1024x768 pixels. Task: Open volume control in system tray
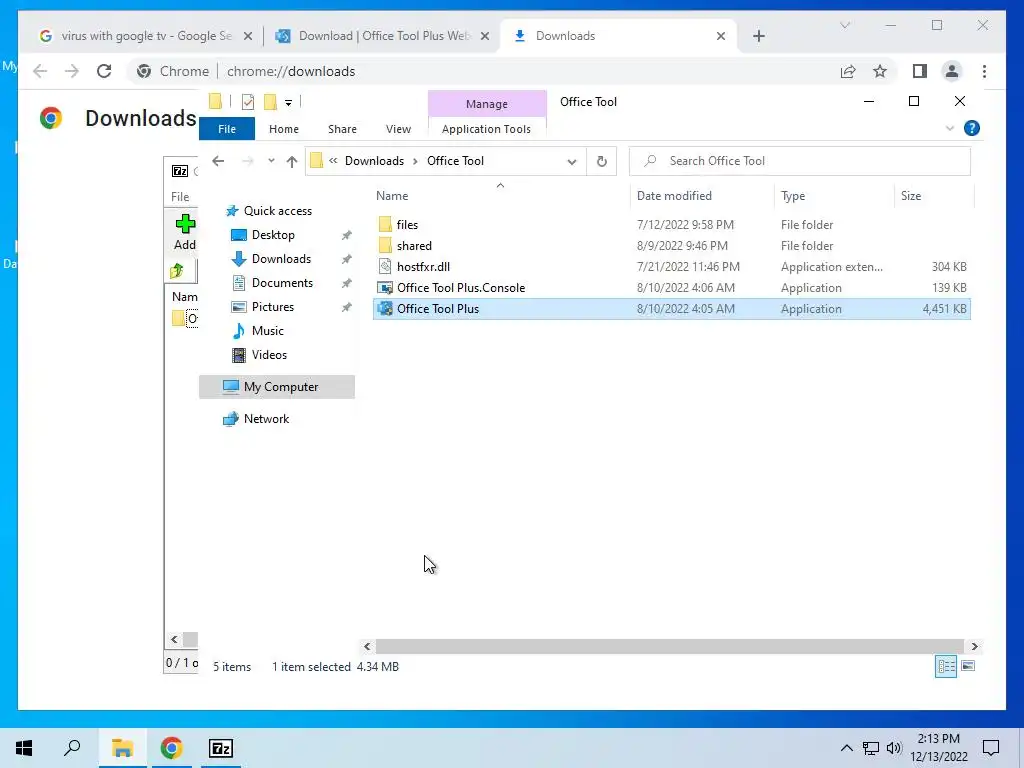tap(894, 748)
